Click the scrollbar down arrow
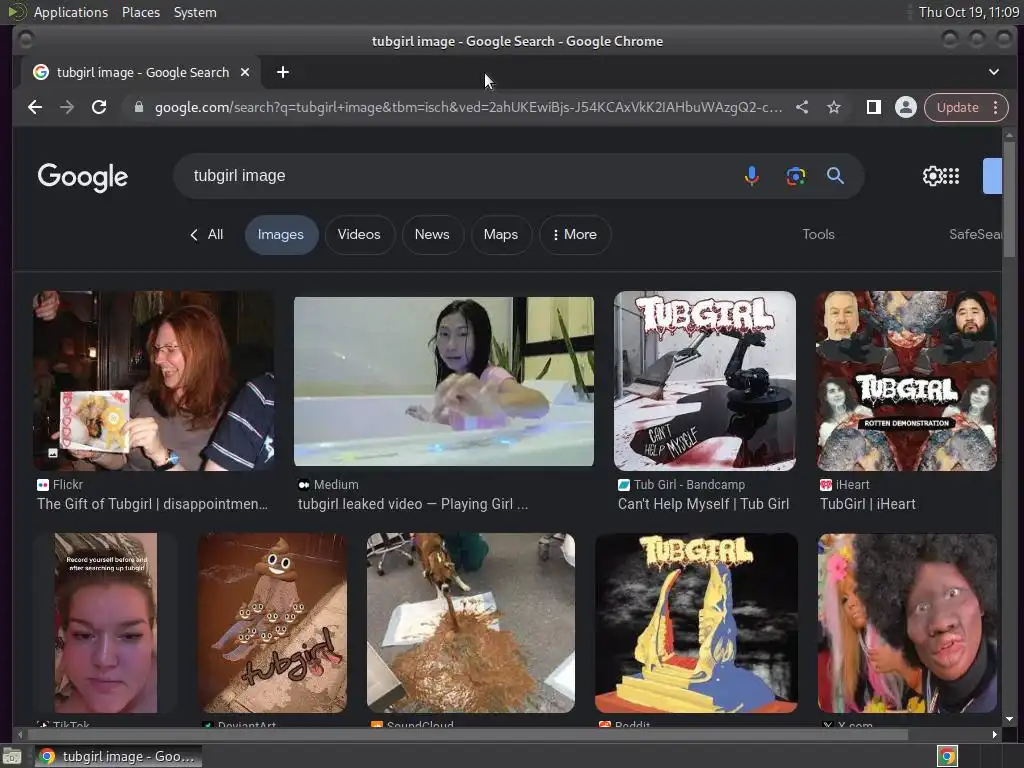This screenshot has width=1024, height=768. [x=1010, y=719]
